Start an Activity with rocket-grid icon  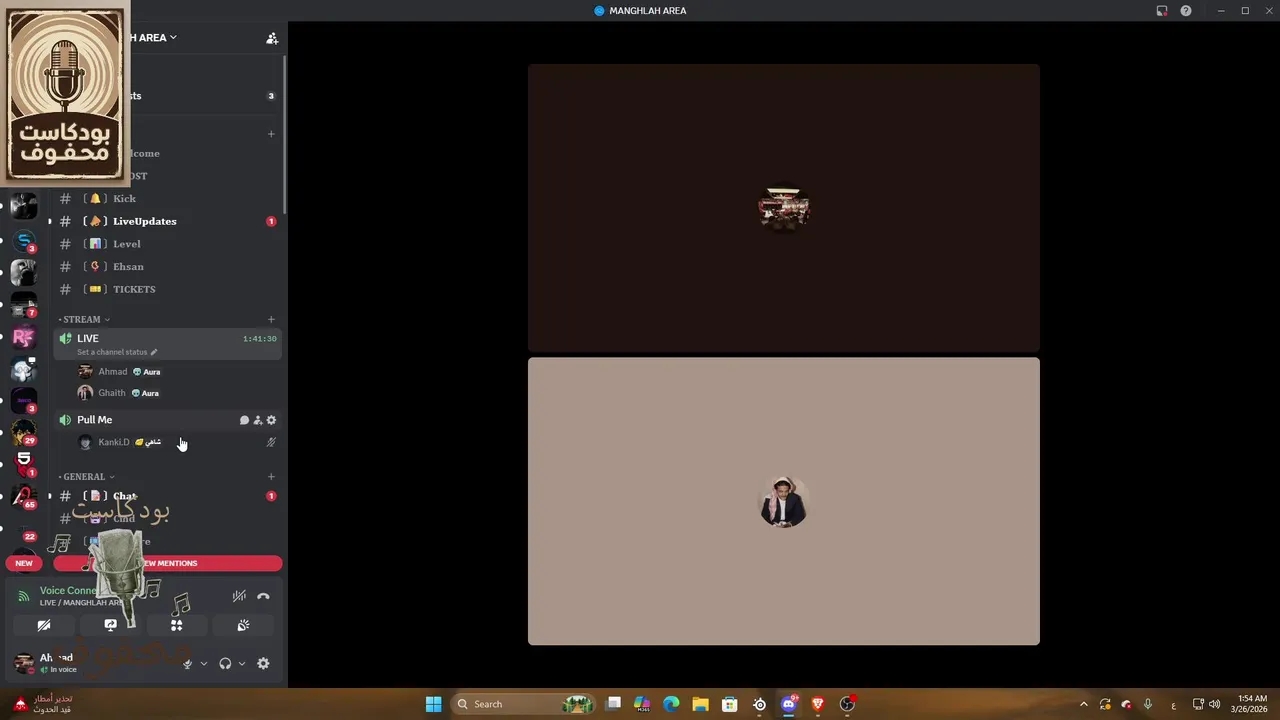pos(176,625)
